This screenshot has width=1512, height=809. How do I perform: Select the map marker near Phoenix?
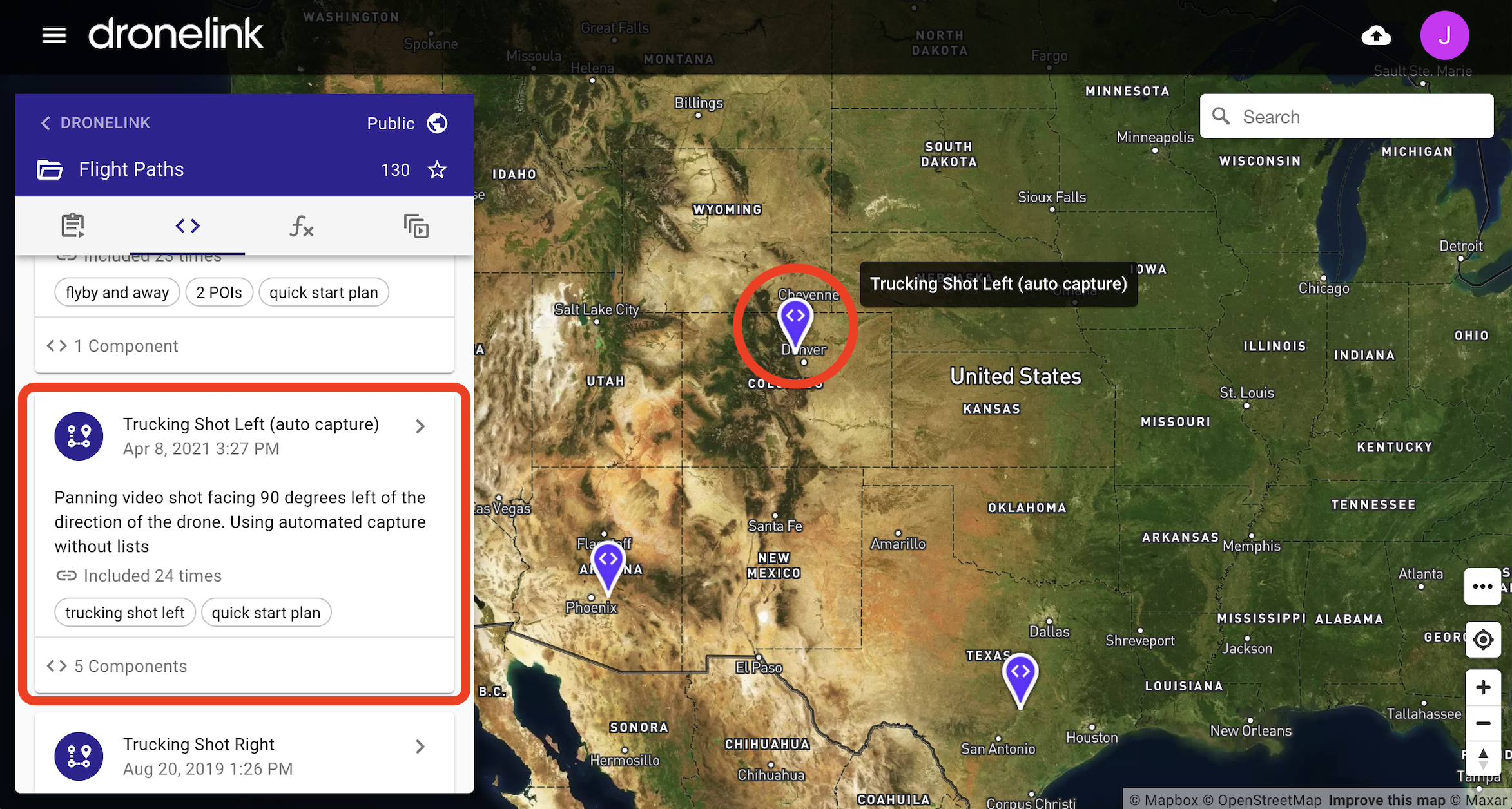coord(608,567)
